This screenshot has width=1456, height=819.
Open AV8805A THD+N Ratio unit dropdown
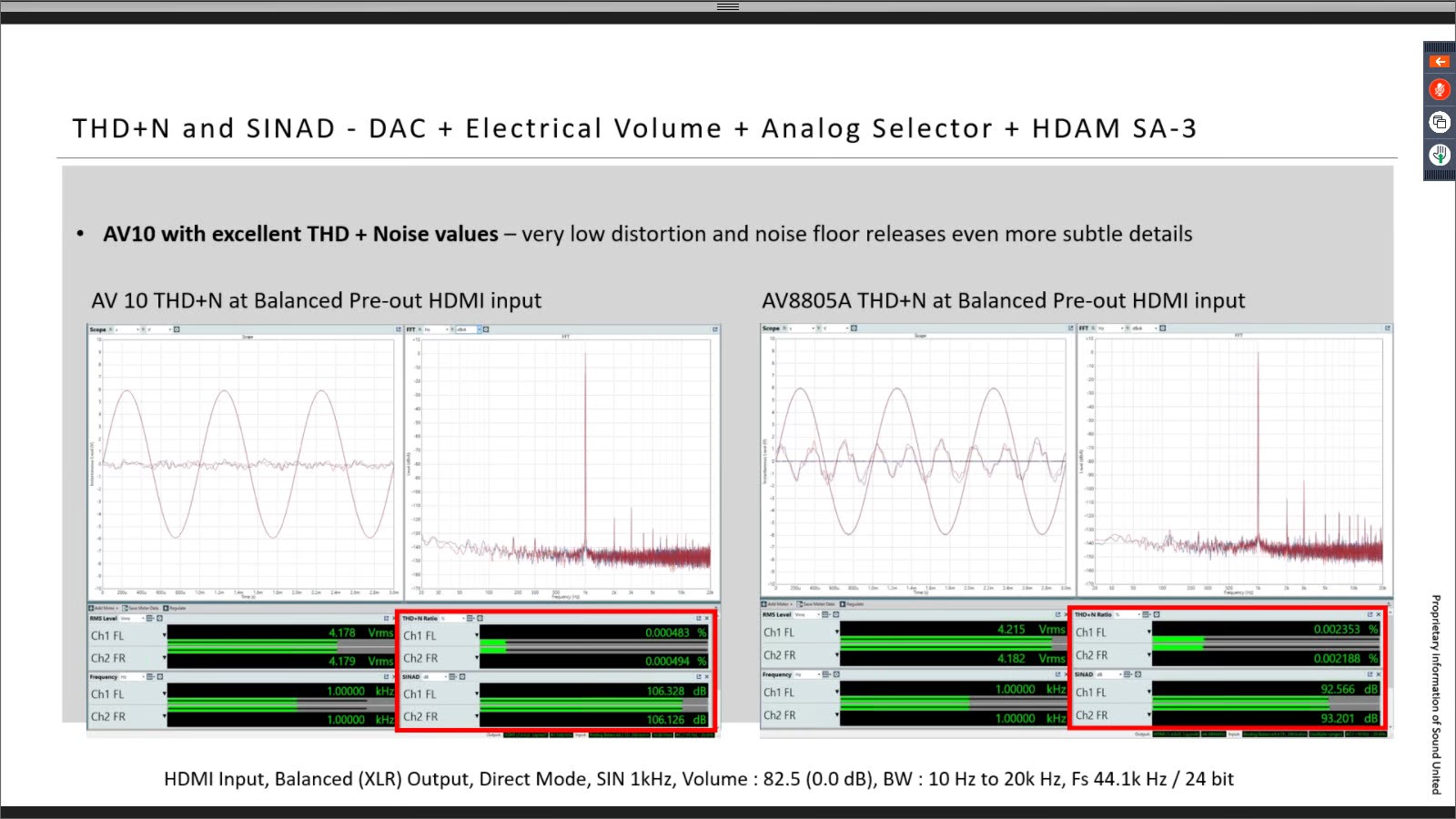pyautogui.click(x=1127, y=615)
